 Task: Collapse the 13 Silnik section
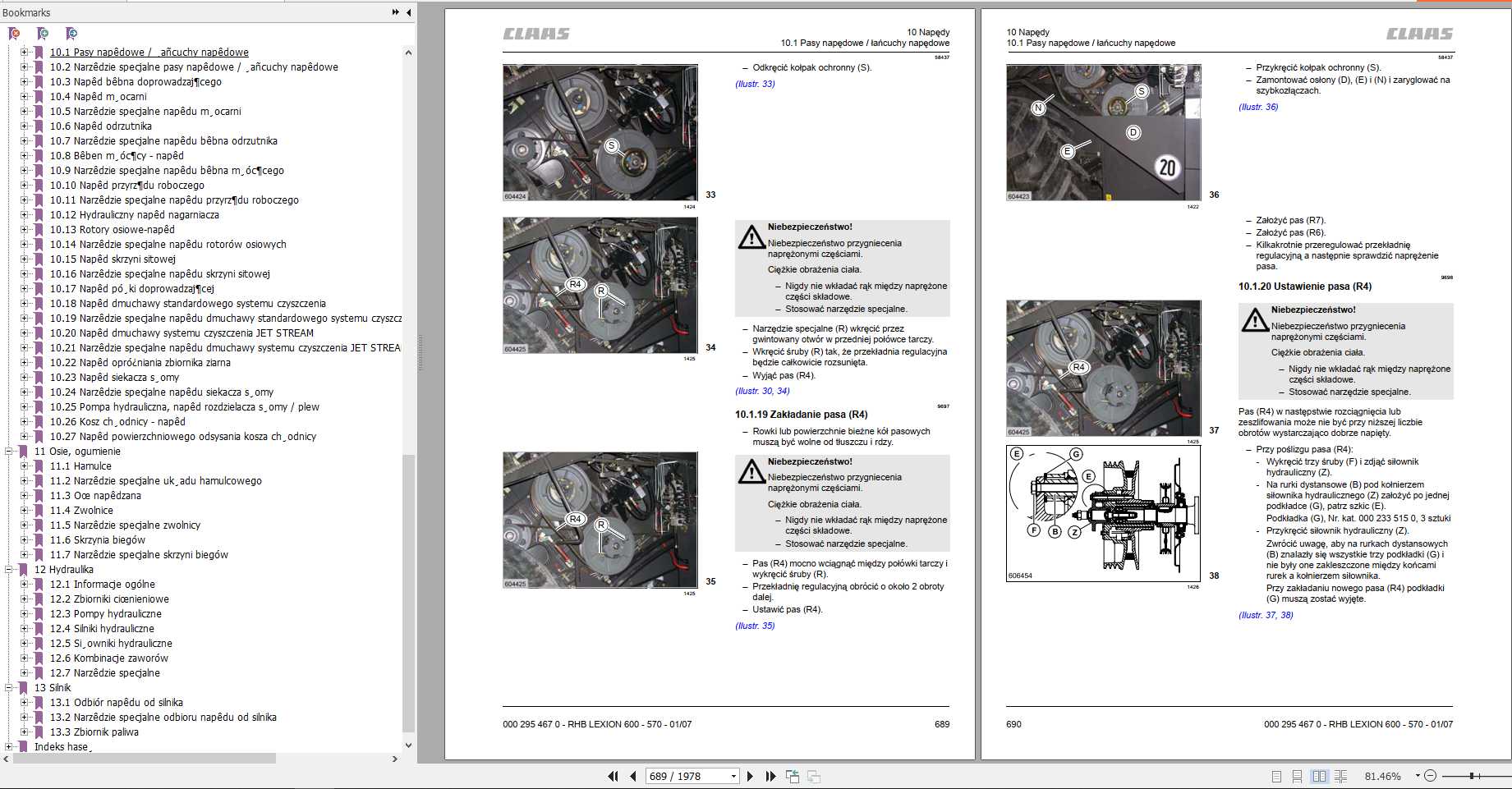pos(9,687)
